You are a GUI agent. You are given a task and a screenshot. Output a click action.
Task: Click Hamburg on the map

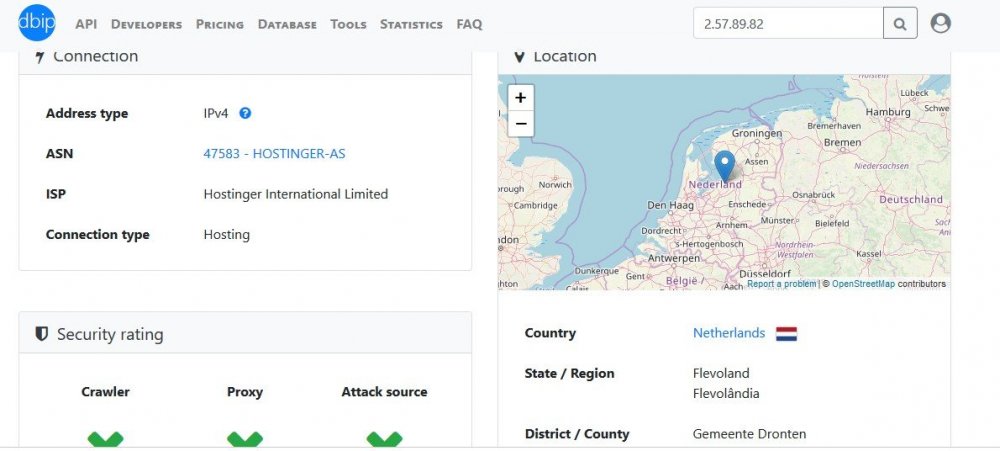tap(888, 112)
